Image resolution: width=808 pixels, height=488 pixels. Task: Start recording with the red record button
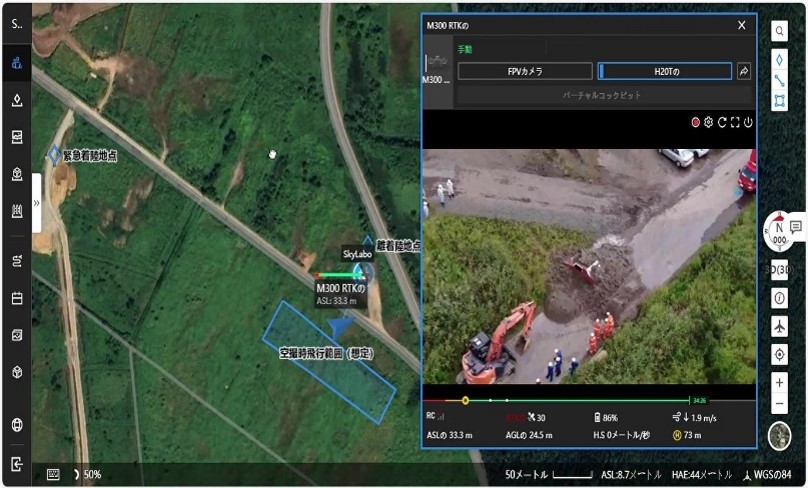coord(695,122)
